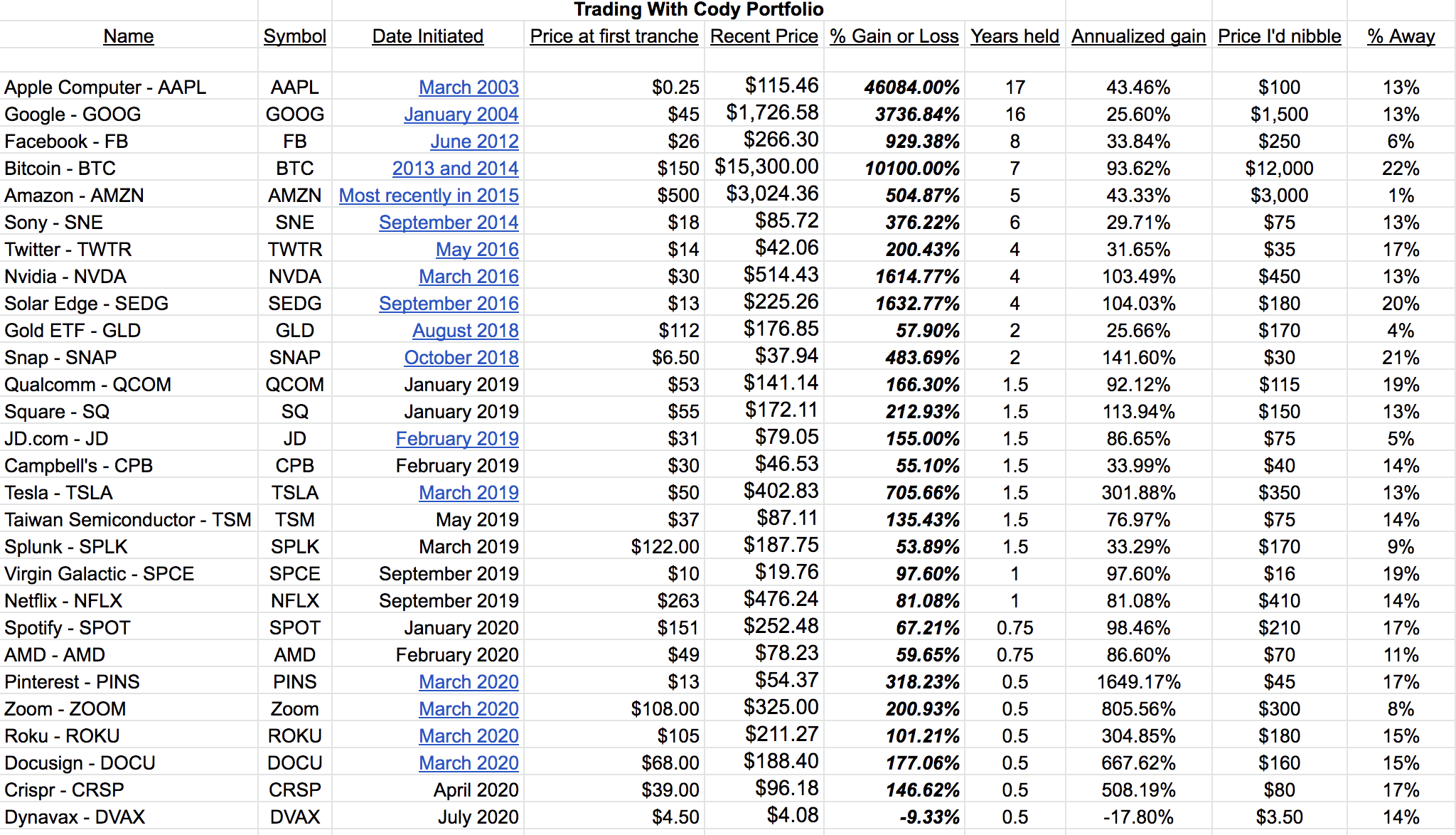
Task: Open the 2013 and 2014 Bitcoin link
Action: tap(455, 169)
